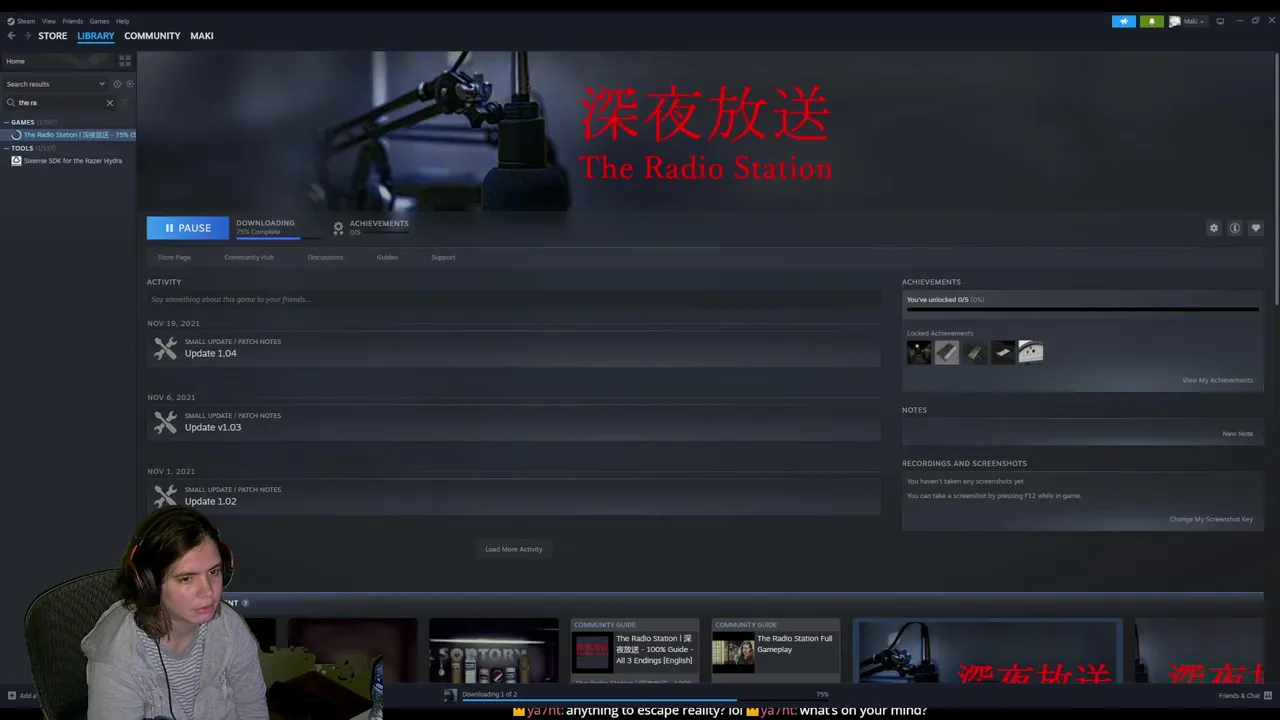Open the Store Page link

pos(174,257)
